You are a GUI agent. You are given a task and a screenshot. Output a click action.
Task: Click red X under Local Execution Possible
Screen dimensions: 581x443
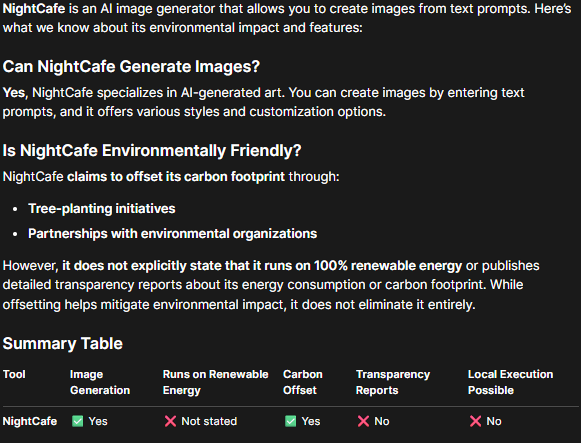pyautogui.click(x=475, y=421)
